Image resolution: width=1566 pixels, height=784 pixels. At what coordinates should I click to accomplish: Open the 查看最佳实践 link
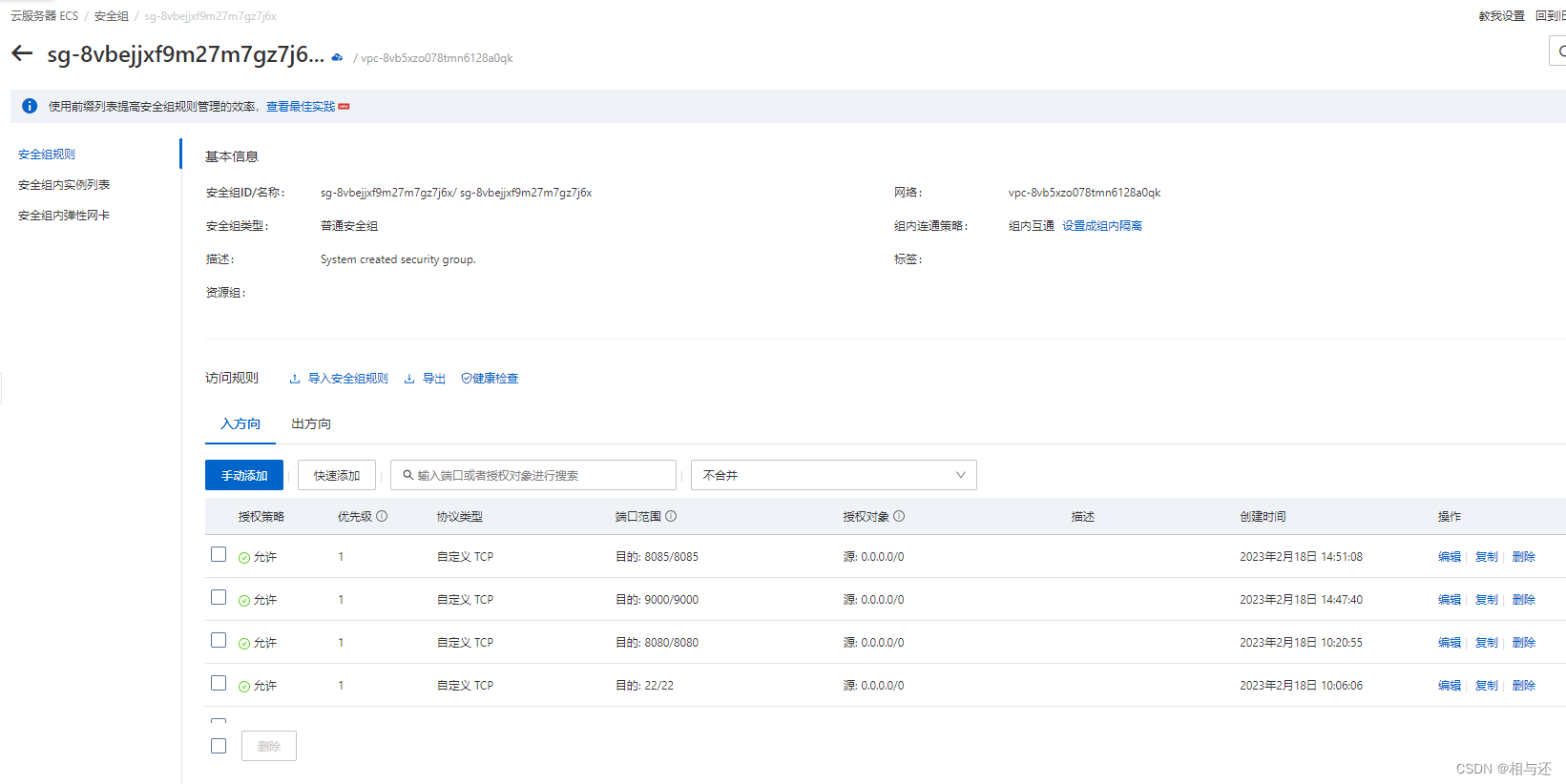(301, 107)
